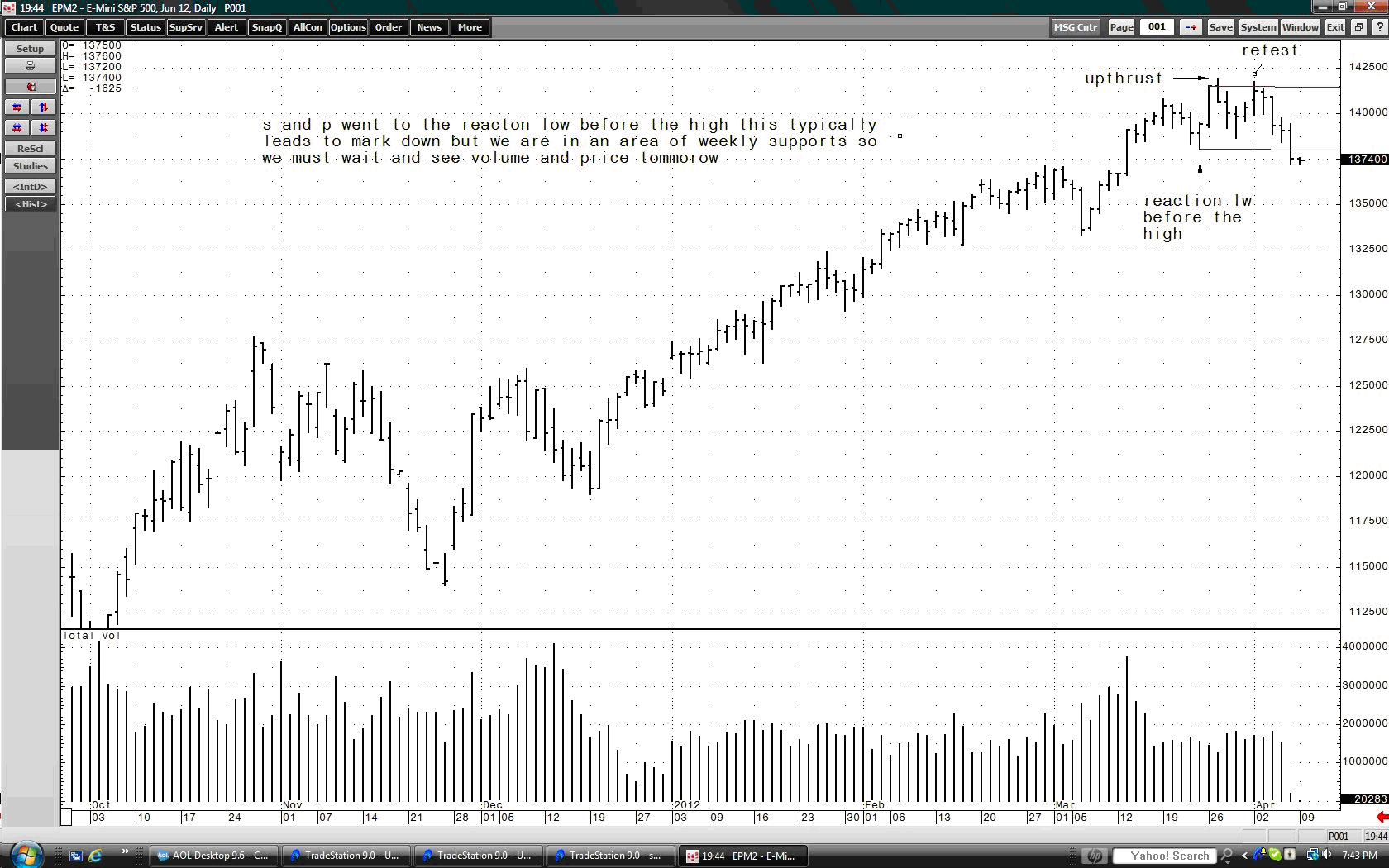Click the red arrow icon at bottom right
Image resolution: width=1389 pixels, height=868 pixels.
1382,818
